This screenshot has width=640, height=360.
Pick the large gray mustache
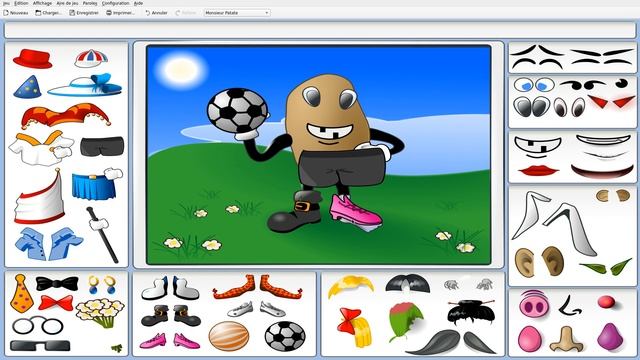tap(451, 342)
